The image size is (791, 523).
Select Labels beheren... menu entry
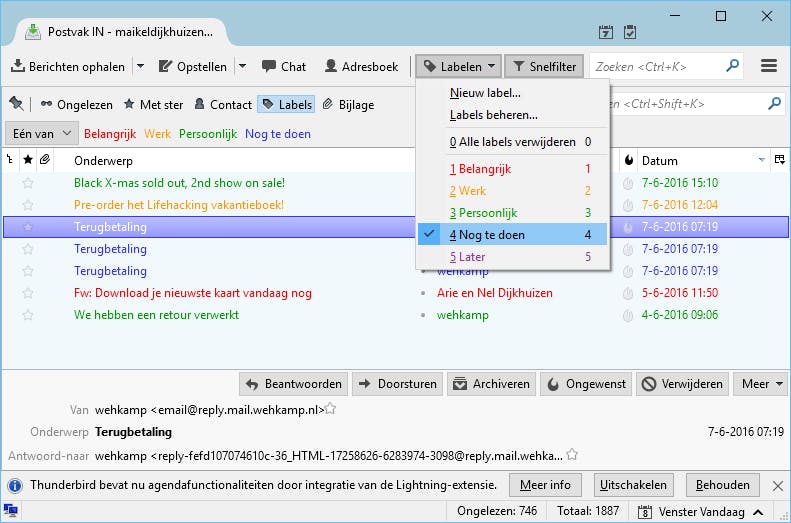(513, 115)
